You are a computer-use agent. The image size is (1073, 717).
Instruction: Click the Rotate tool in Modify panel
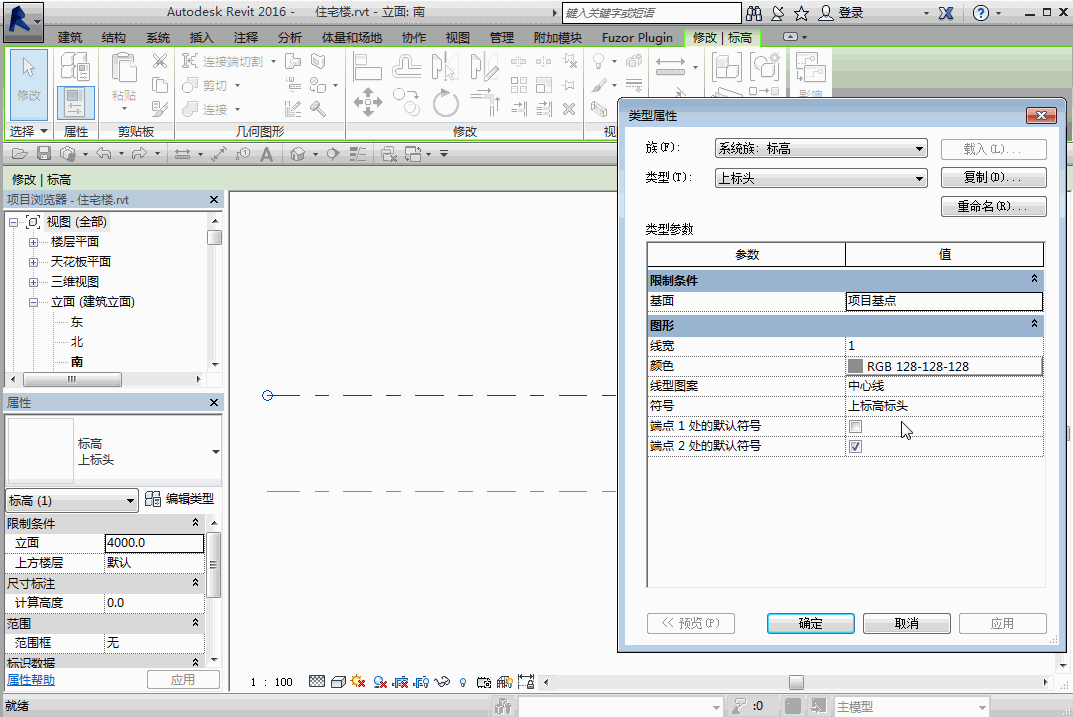point(444,102)
